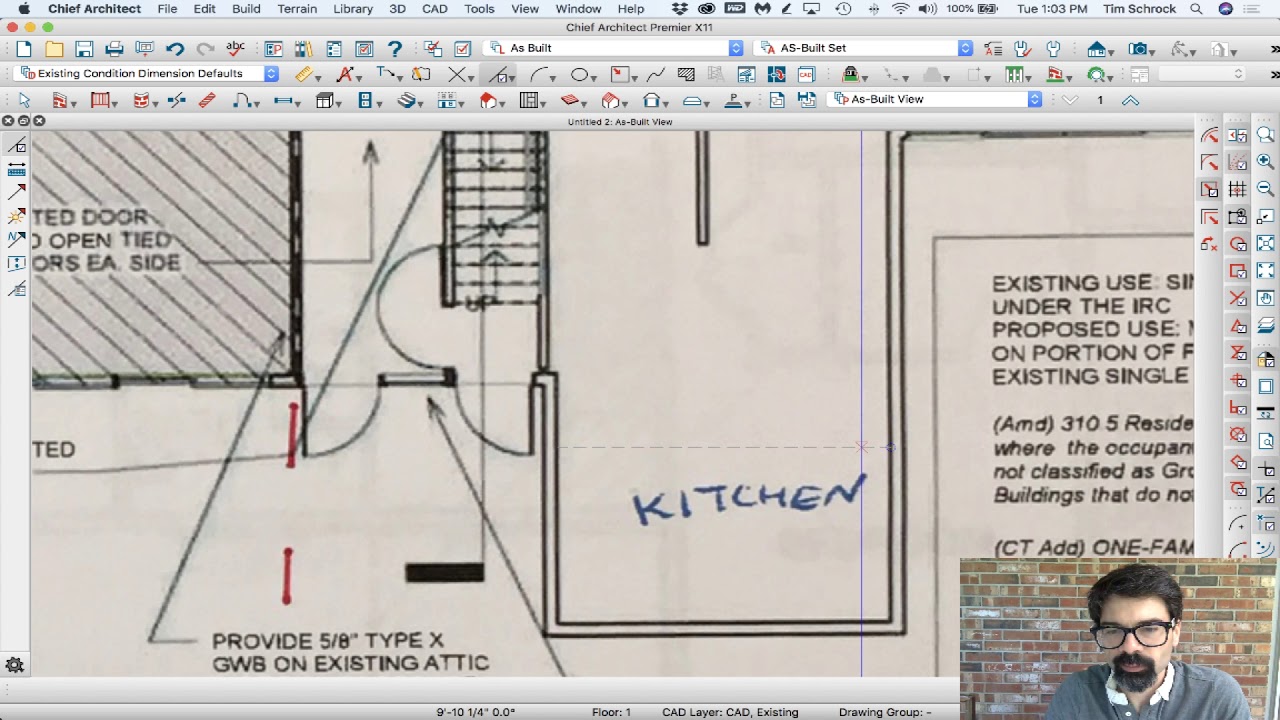Choose the tape measure Dimension tool
Viewport: 1280px width, 720px height.
coord(303,74)
